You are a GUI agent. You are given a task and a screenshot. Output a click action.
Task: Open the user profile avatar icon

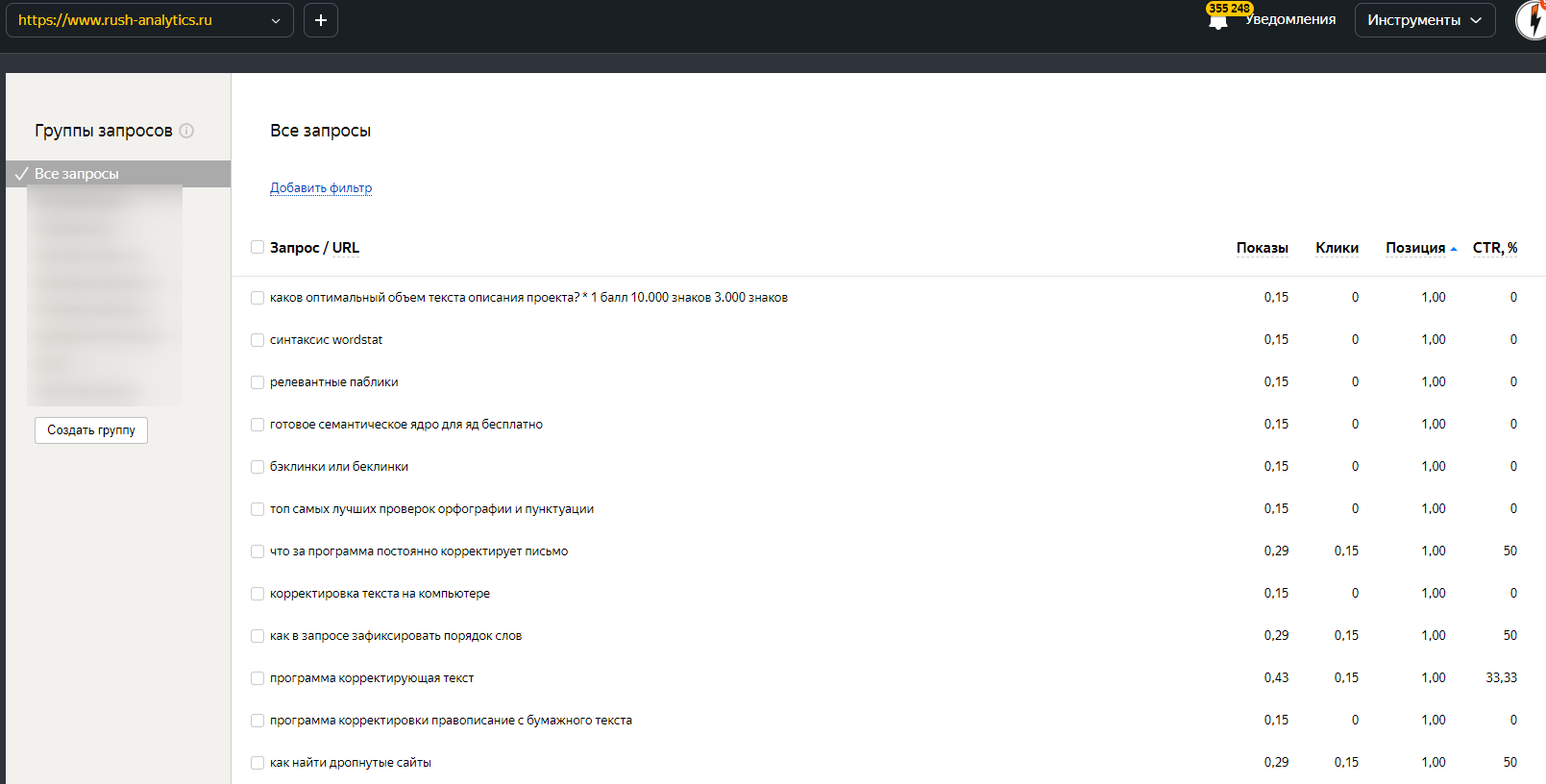point(1532,20)
